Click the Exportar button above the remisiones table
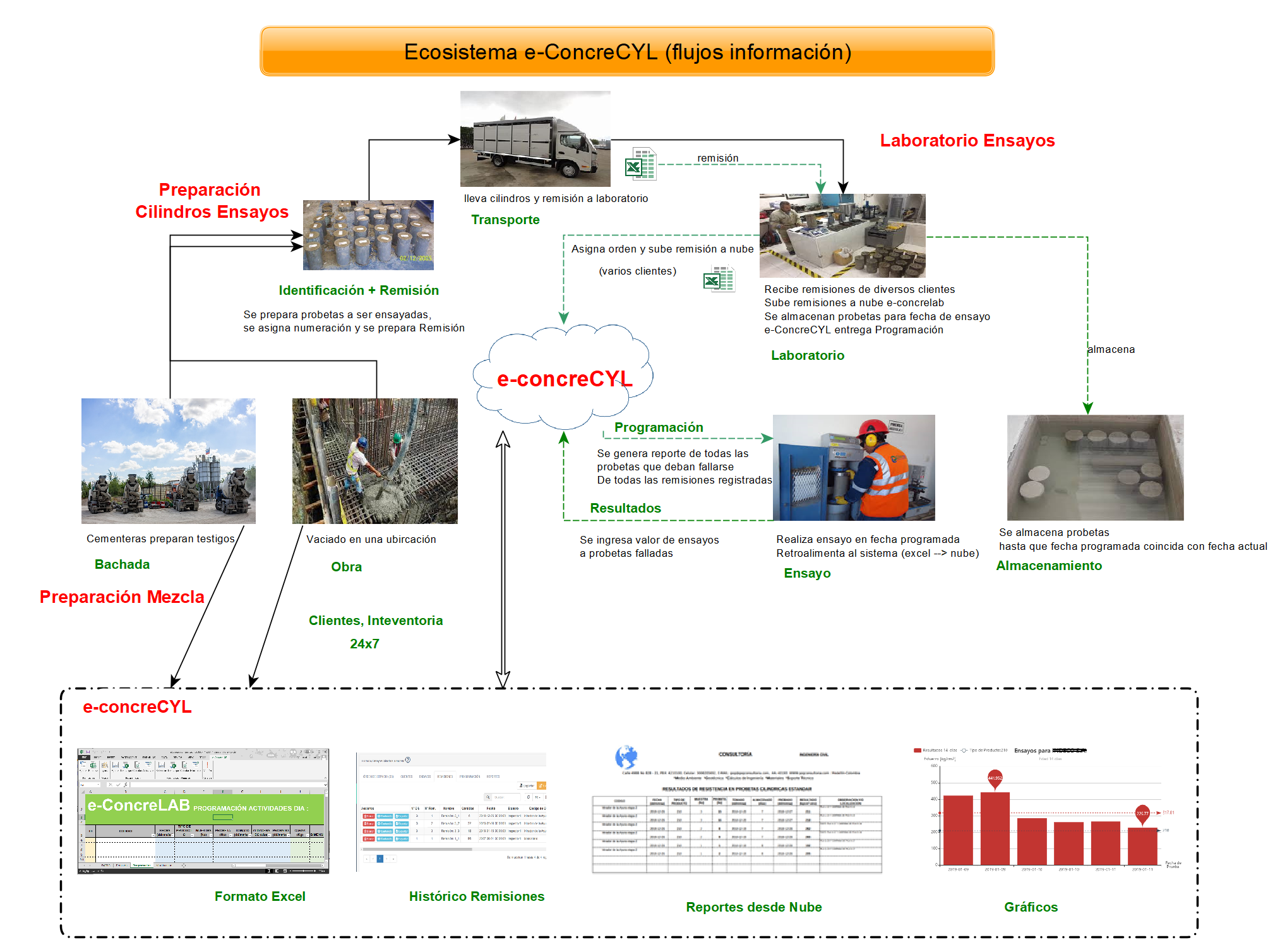 click(x=526, y=785)
